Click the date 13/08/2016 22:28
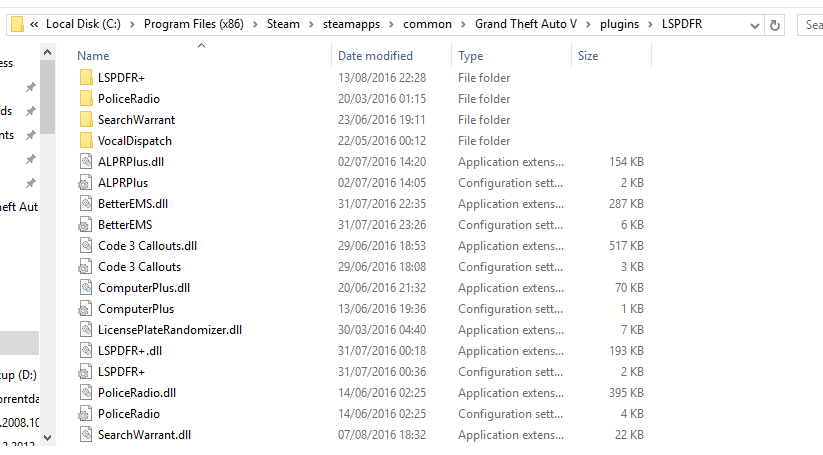The width and height of the screenshot is (823, 455). (382, 78)
